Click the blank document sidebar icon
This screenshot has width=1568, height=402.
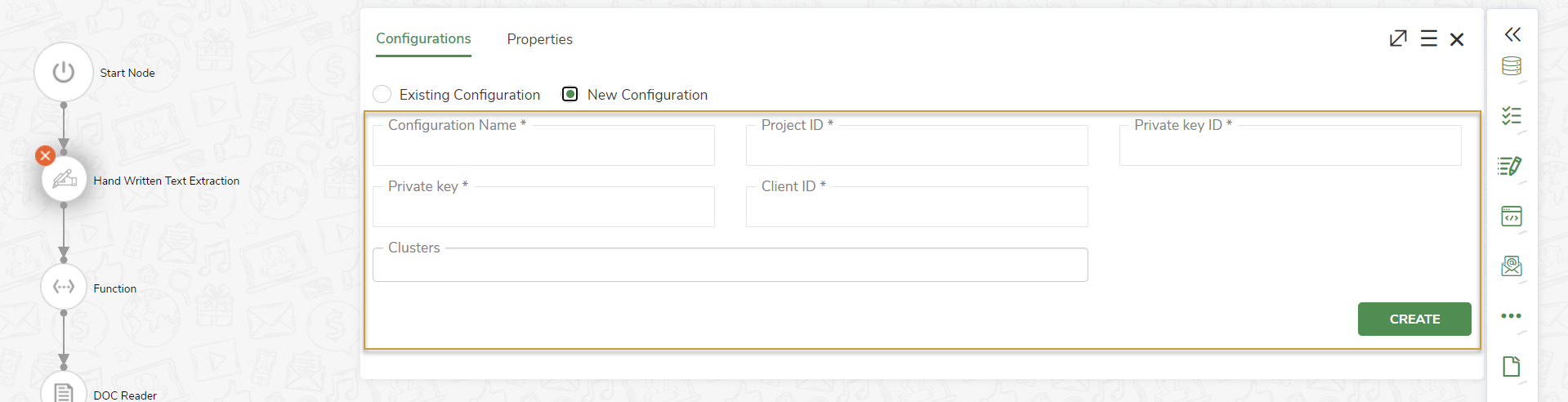pyautogui.click(x=1512, y=366)
